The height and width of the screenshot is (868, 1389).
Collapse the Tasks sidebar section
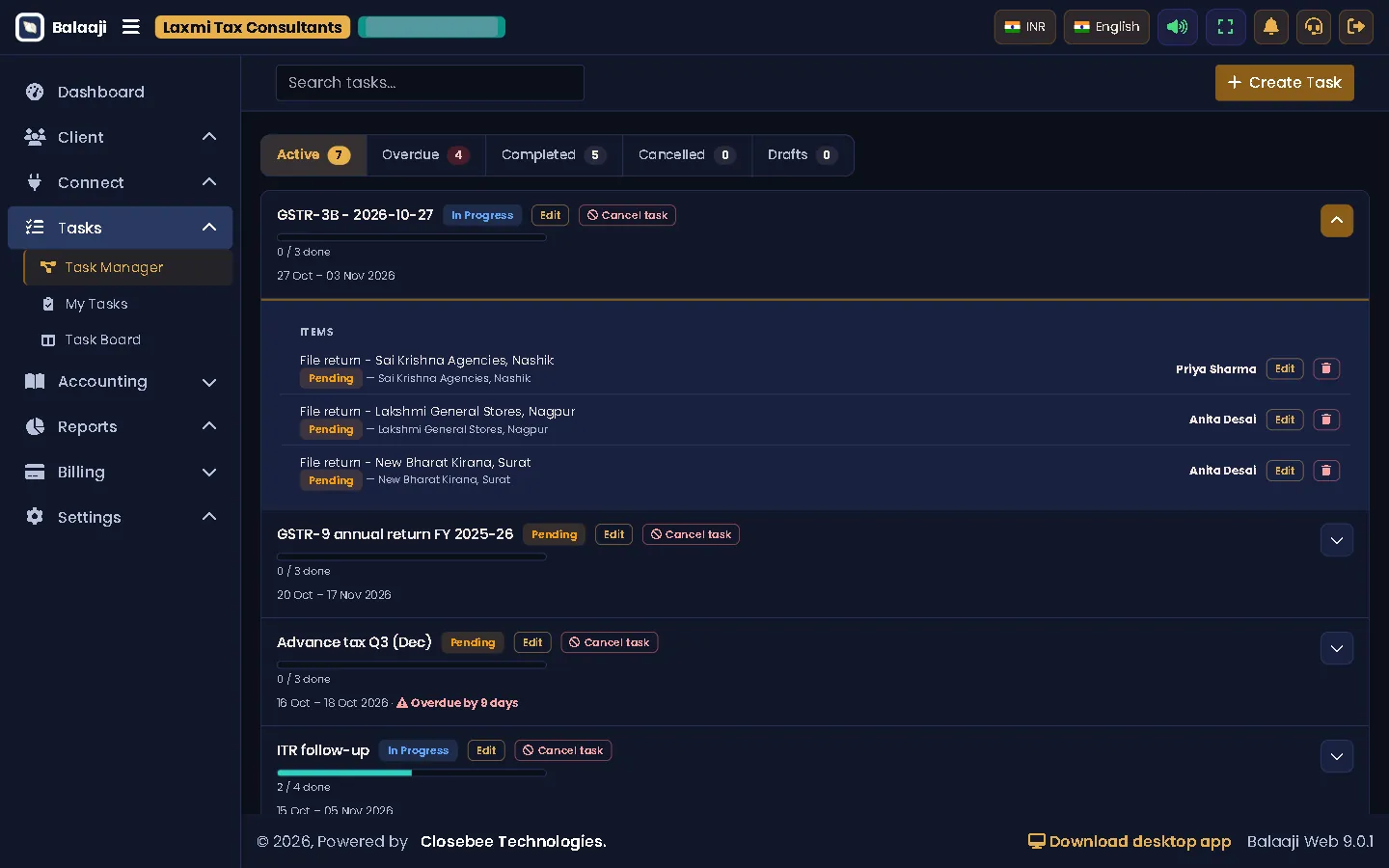point(121,228)
